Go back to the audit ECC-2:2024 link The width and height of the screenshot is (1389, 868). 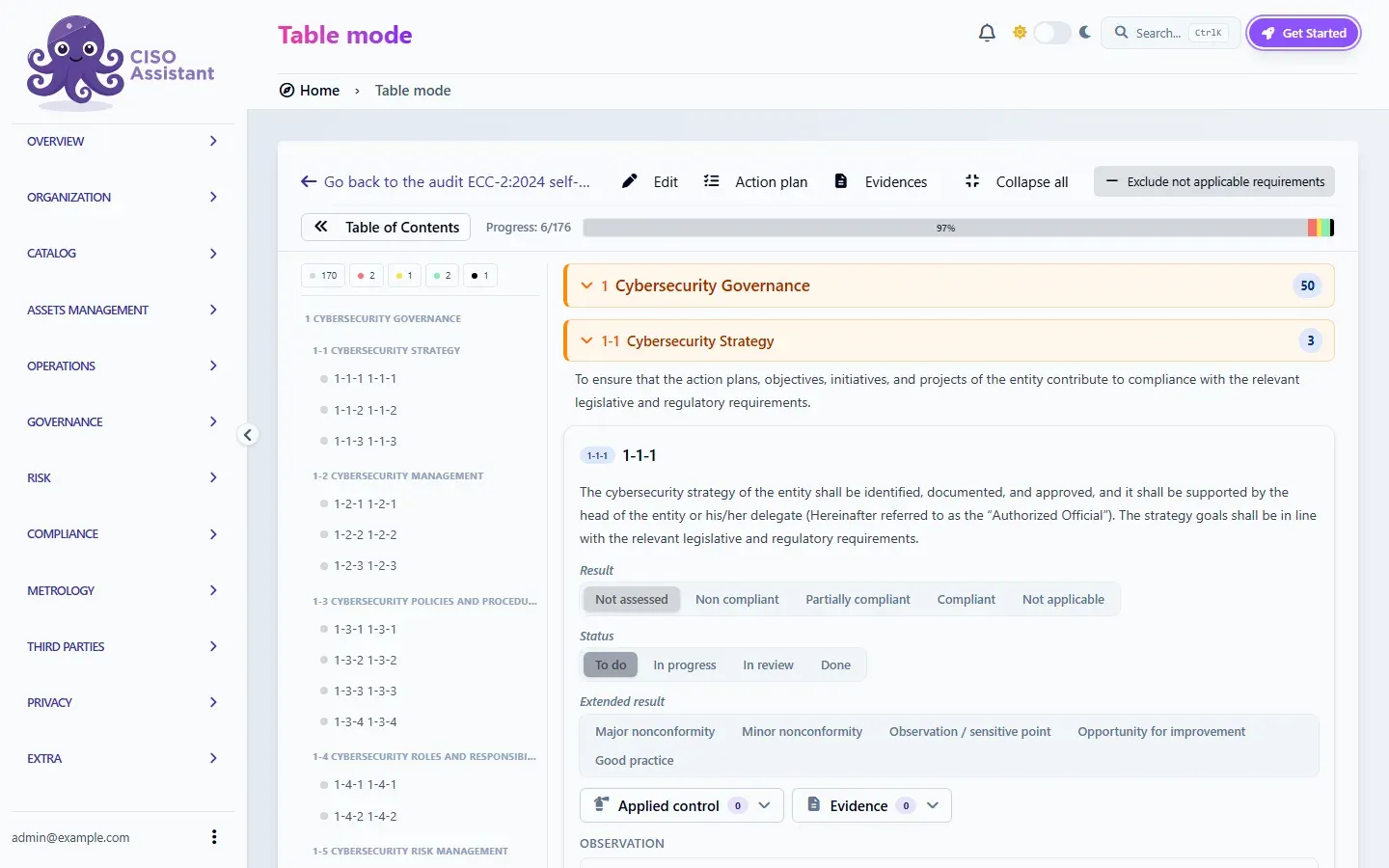(x=446, y=181)
